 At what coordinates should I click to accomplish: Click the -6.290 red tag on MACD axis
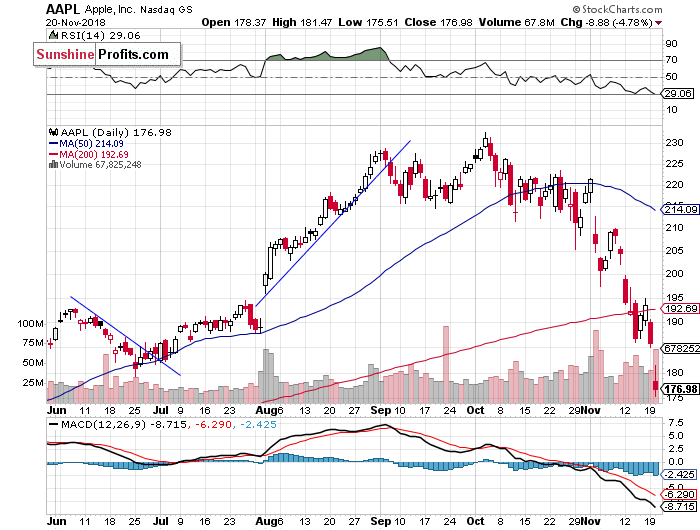coord(679,494)
